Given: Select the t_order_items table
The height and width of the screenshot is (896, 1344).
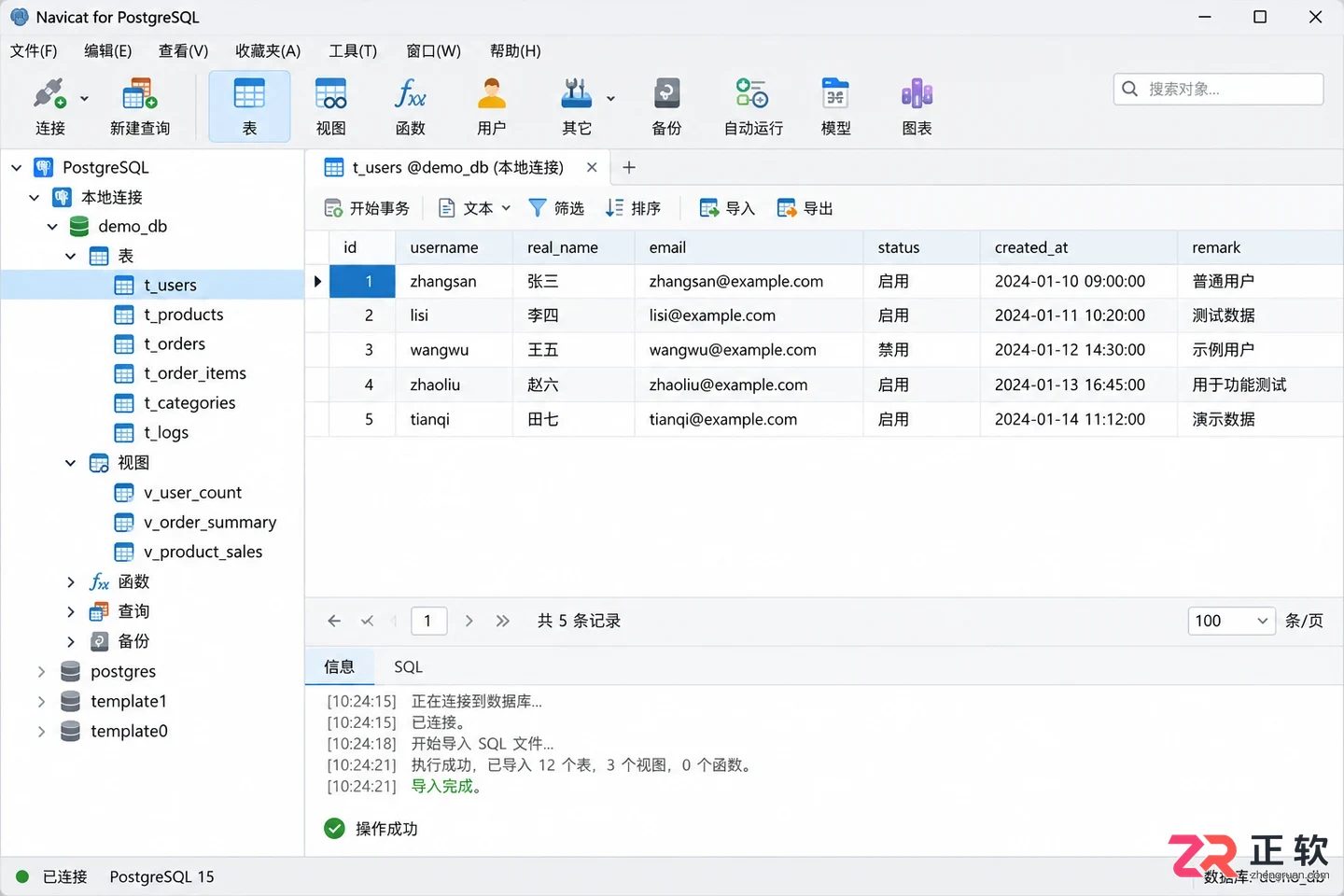Looking at the screenshot, I should (x=194, y=373).
